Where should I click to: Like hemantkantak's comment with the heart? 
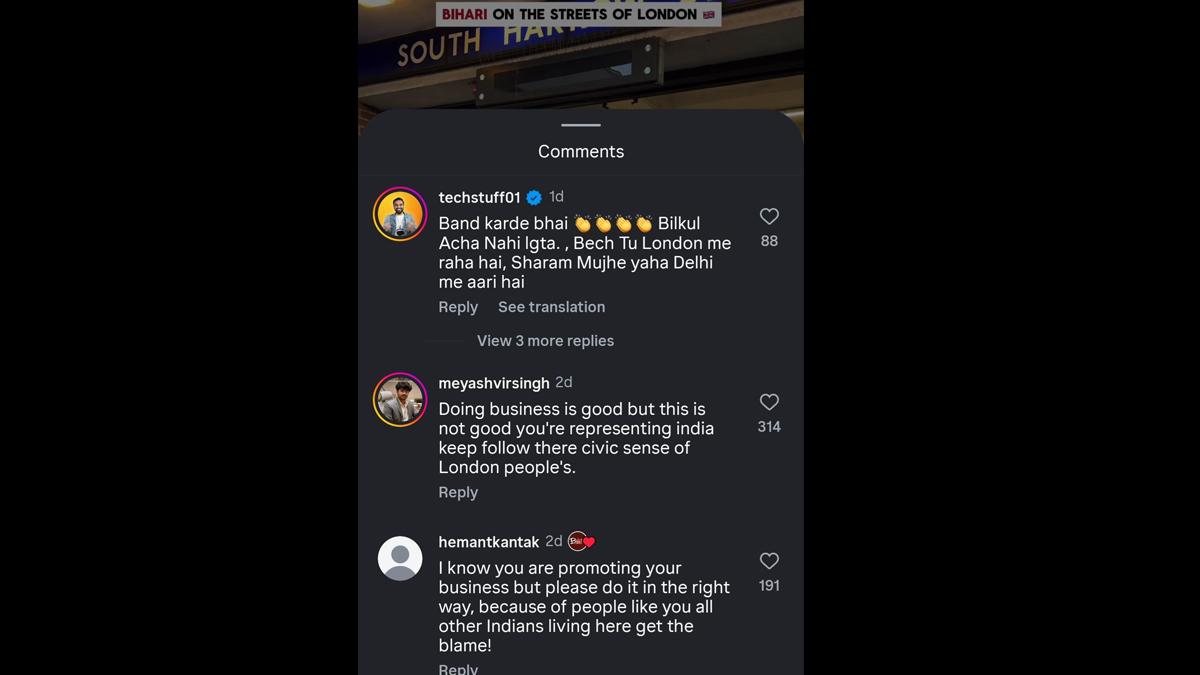[x=769, y=561]
